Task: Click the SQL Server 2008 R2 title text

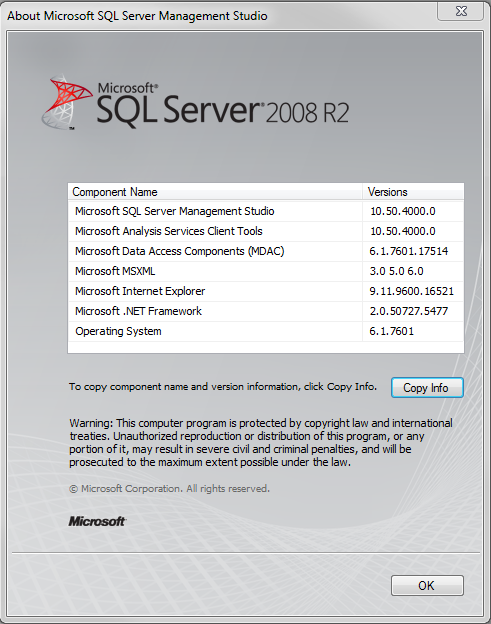Action: (x=223, y=107)
